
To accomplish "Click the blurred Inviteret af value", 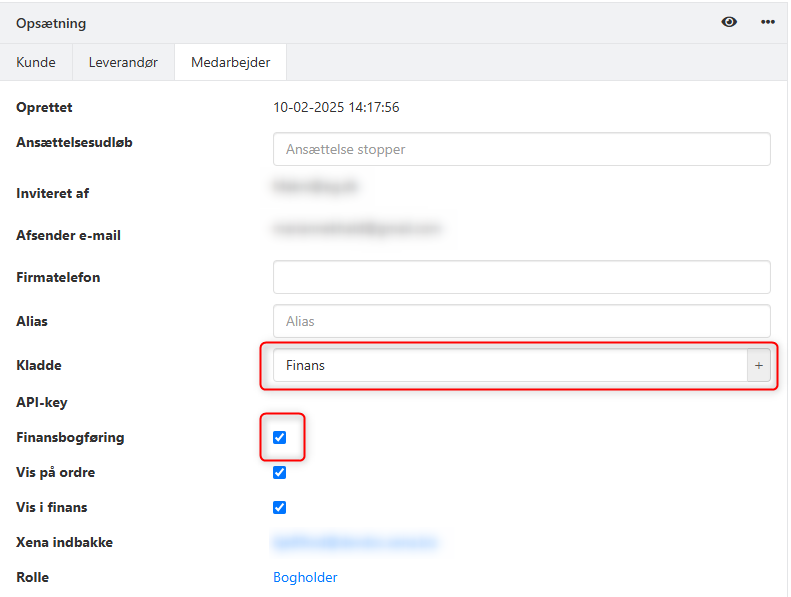I will [315, 186].
